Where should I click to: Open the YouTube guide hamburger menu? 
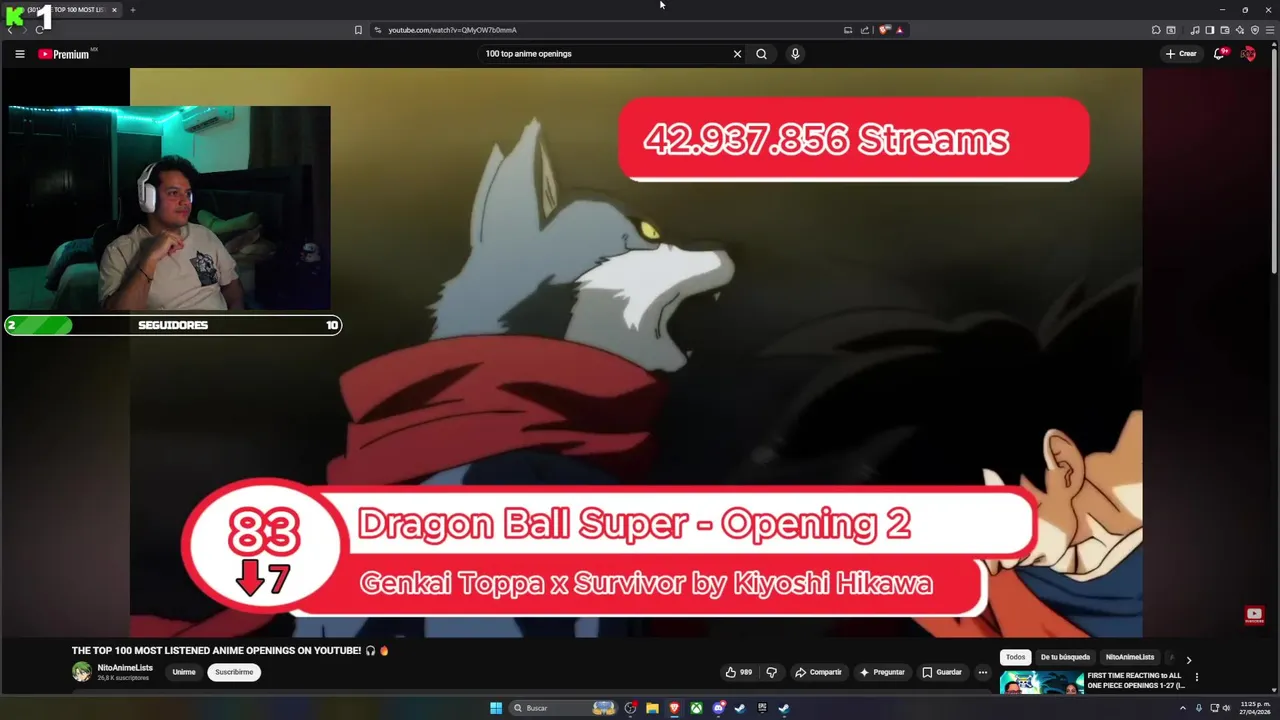pyautogui.click(x=20, y=54)
